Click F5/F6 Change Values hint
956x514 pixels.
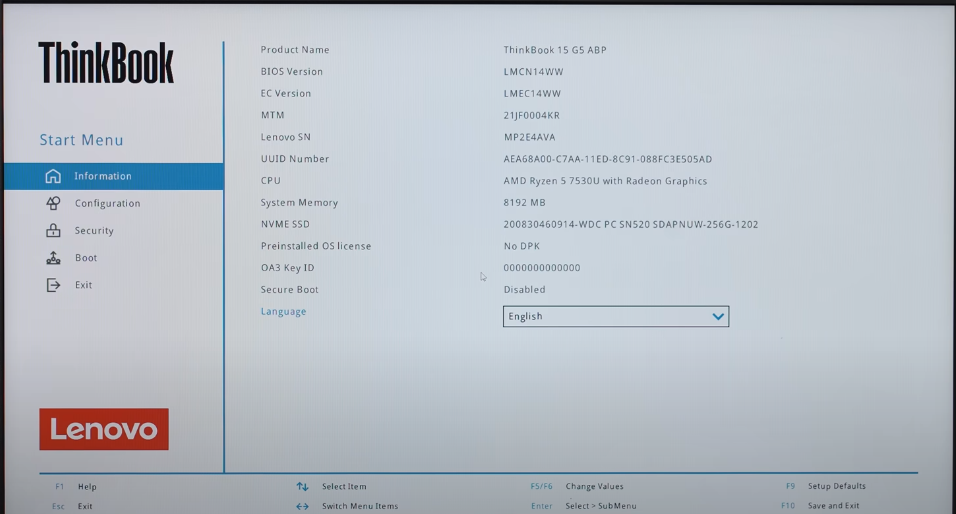(577, 487)
